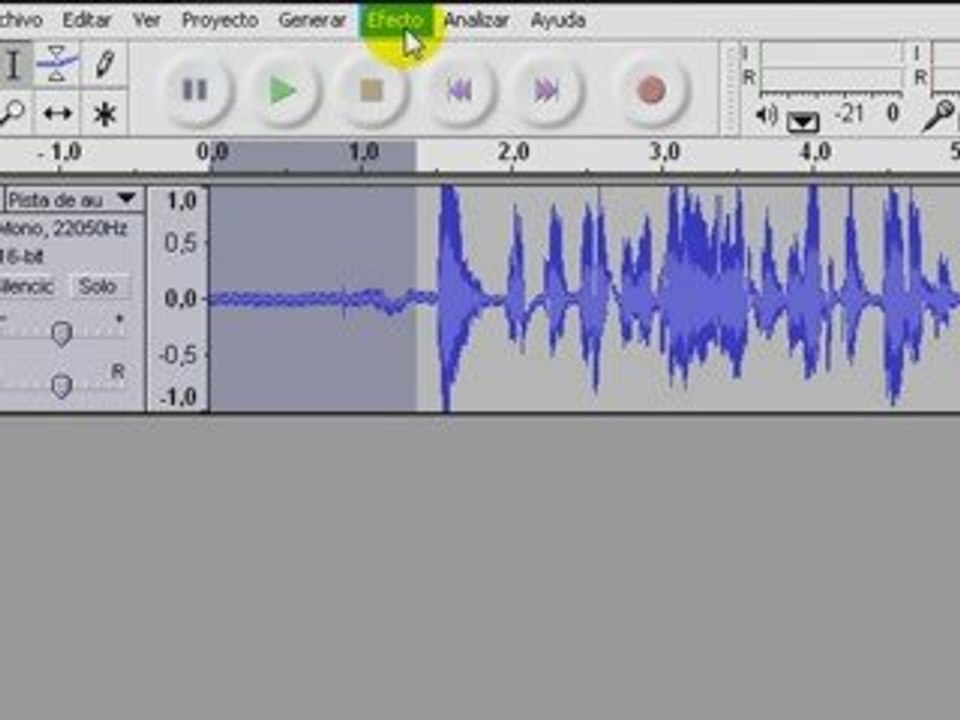Open the Ver menu
Screen dimensions: 960x720
(x=147, y=20)
